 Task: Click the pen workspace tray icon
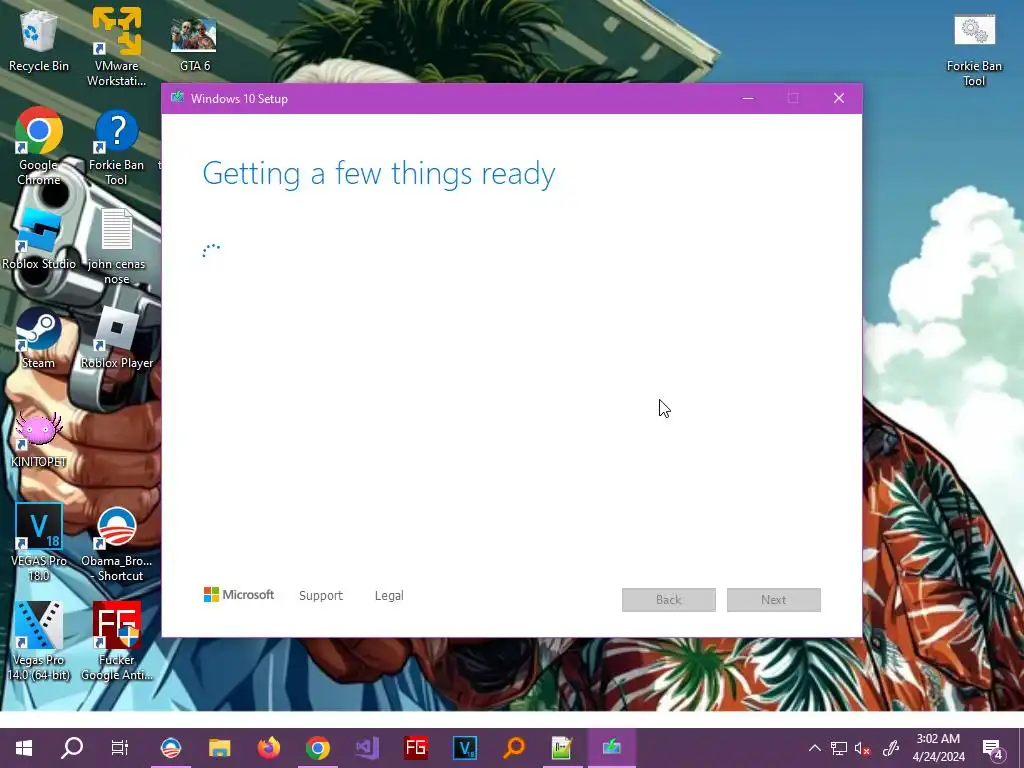[891, 748]
